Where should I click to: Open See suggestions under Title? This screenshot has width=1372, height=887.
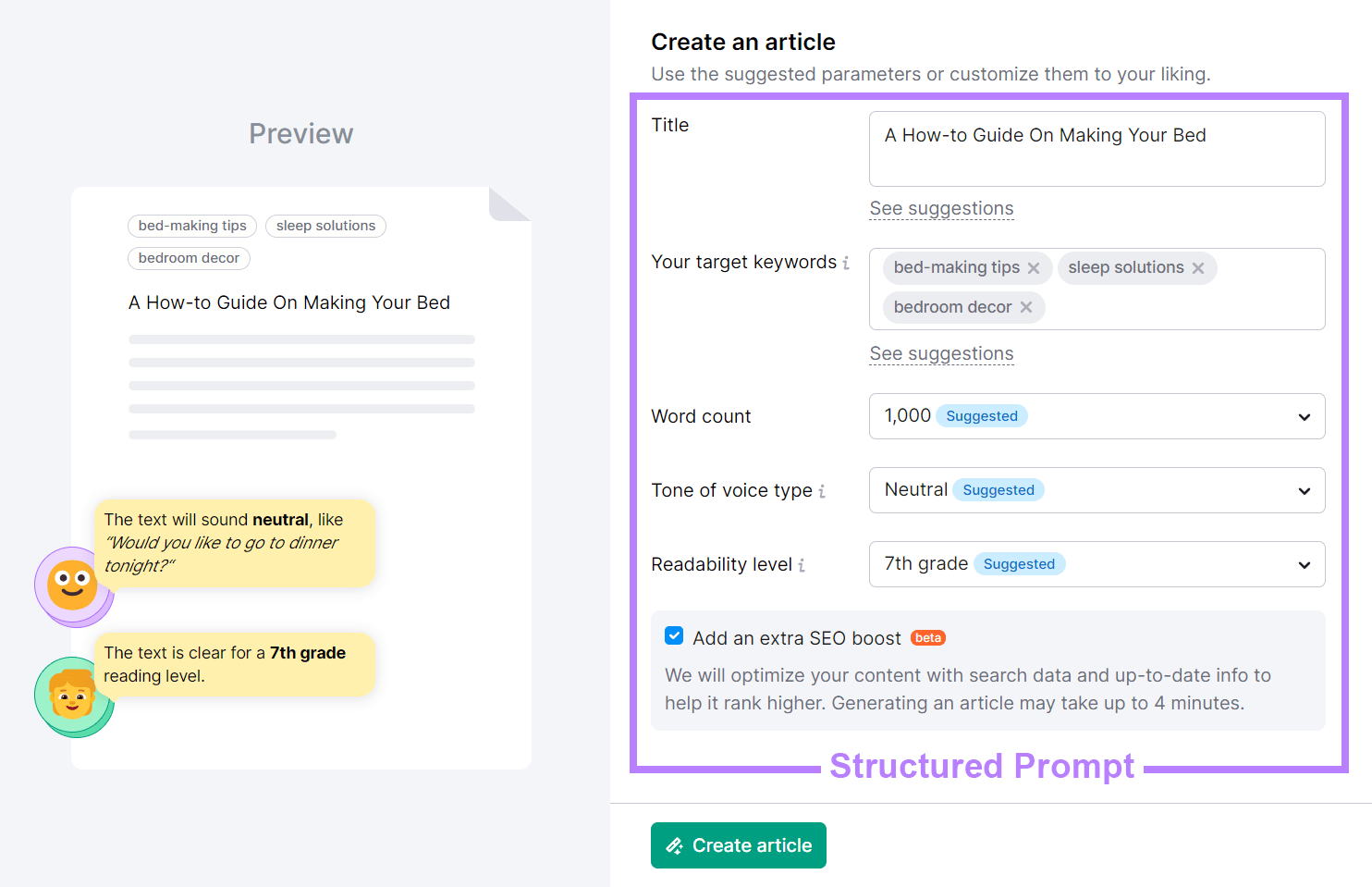coord(941,208)
